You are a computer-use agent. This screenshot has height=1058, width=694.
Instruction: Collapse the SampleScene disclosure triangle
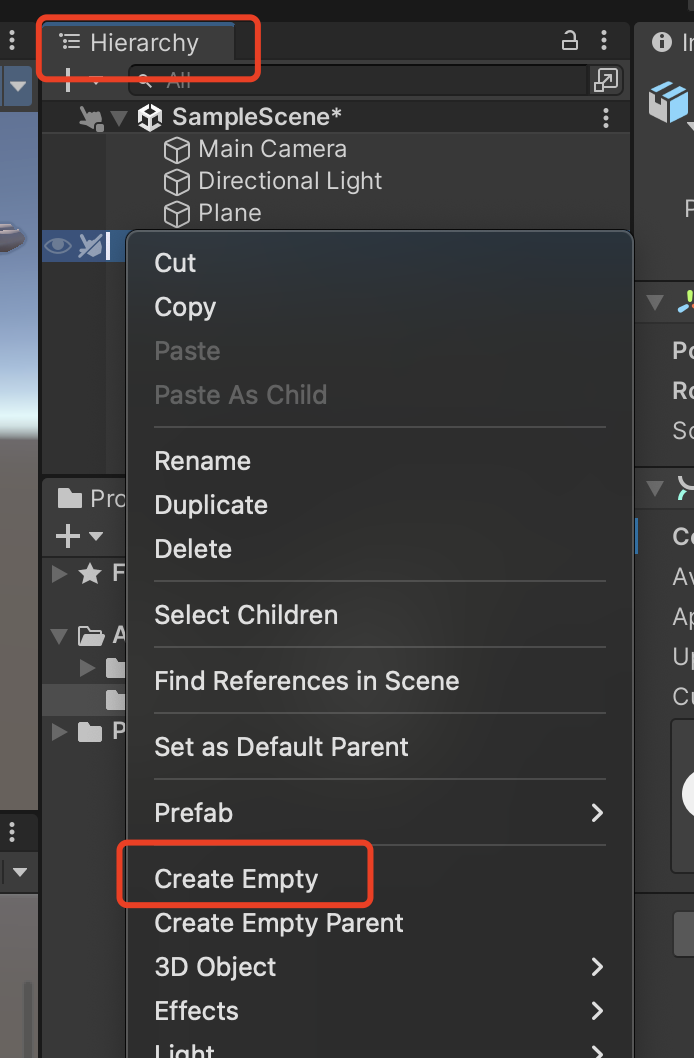click(x=119, y=117)
